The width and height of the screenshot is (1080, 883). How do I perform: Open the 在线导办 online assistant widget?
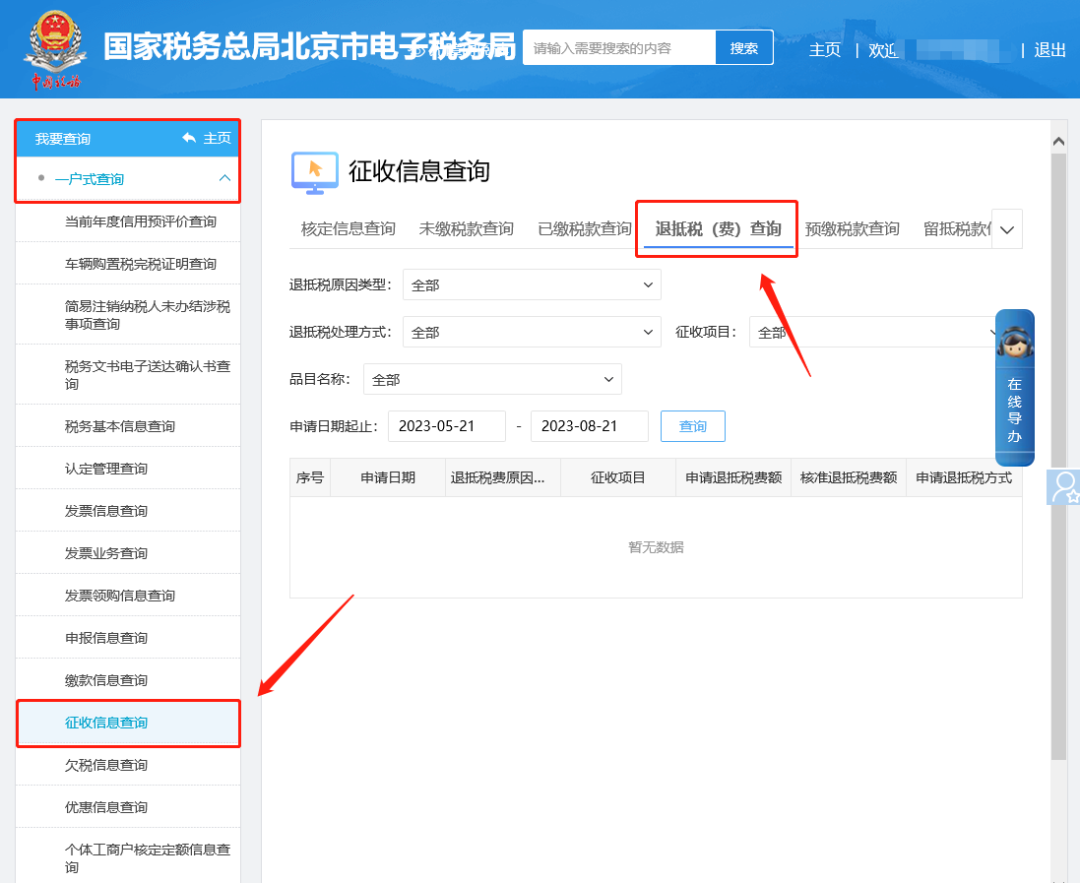[1015, 388]
